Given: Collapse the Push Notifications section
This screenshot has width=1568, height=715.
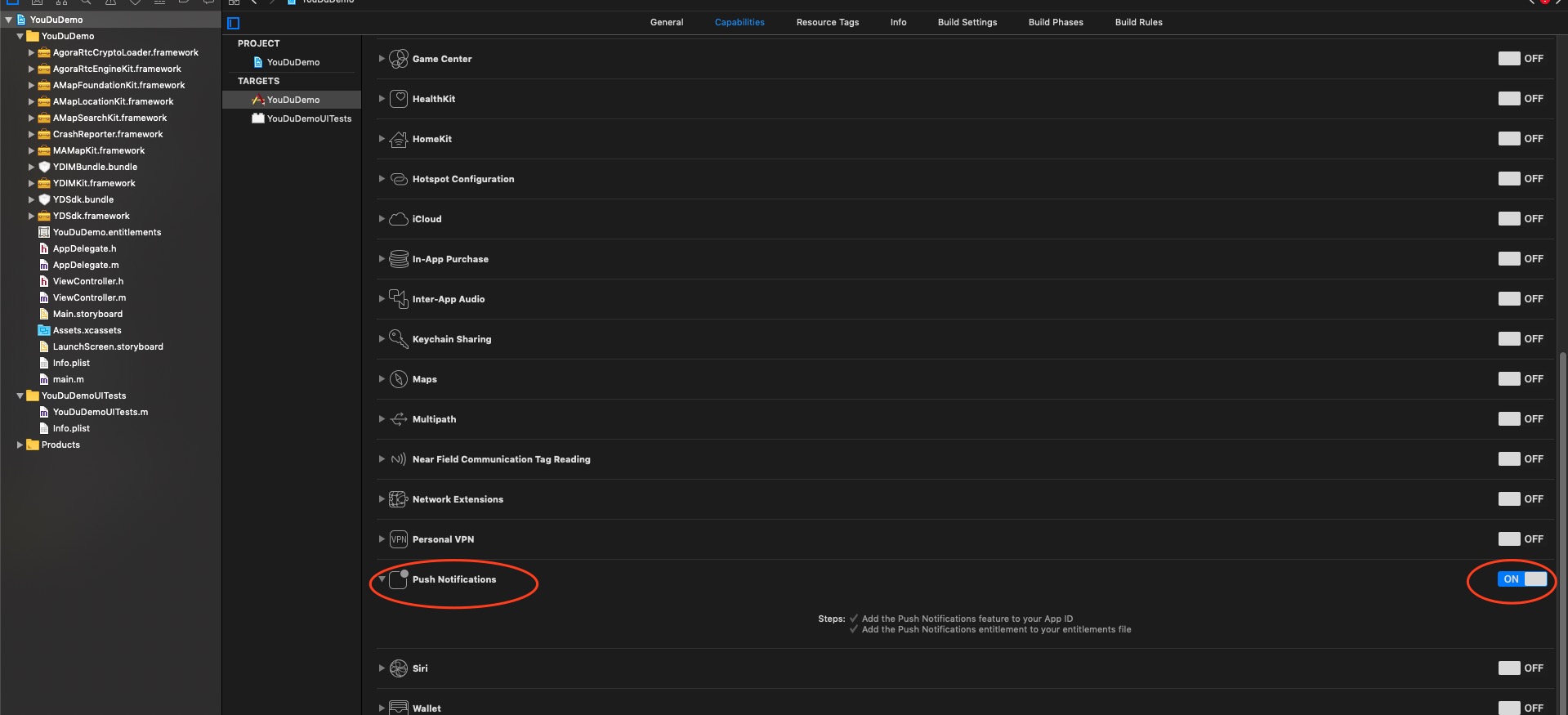Looking at the screenshot, I should (382, 579).
